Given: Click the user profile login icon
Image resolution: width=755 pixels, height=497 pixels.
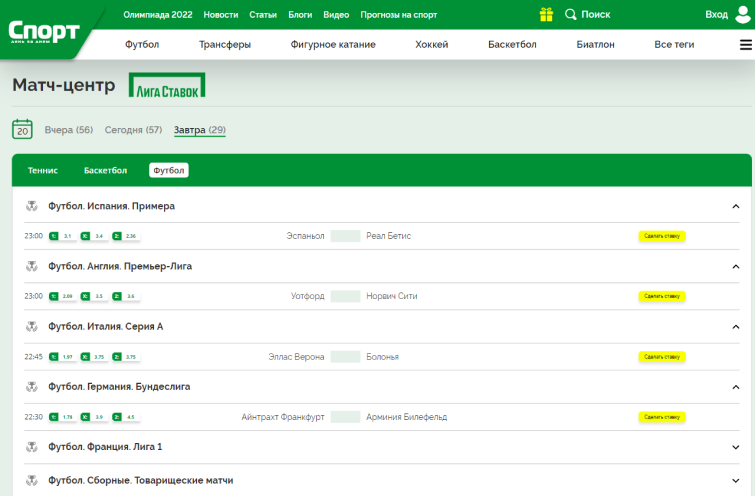Looking at the screenshot, I should click(742, 14).
